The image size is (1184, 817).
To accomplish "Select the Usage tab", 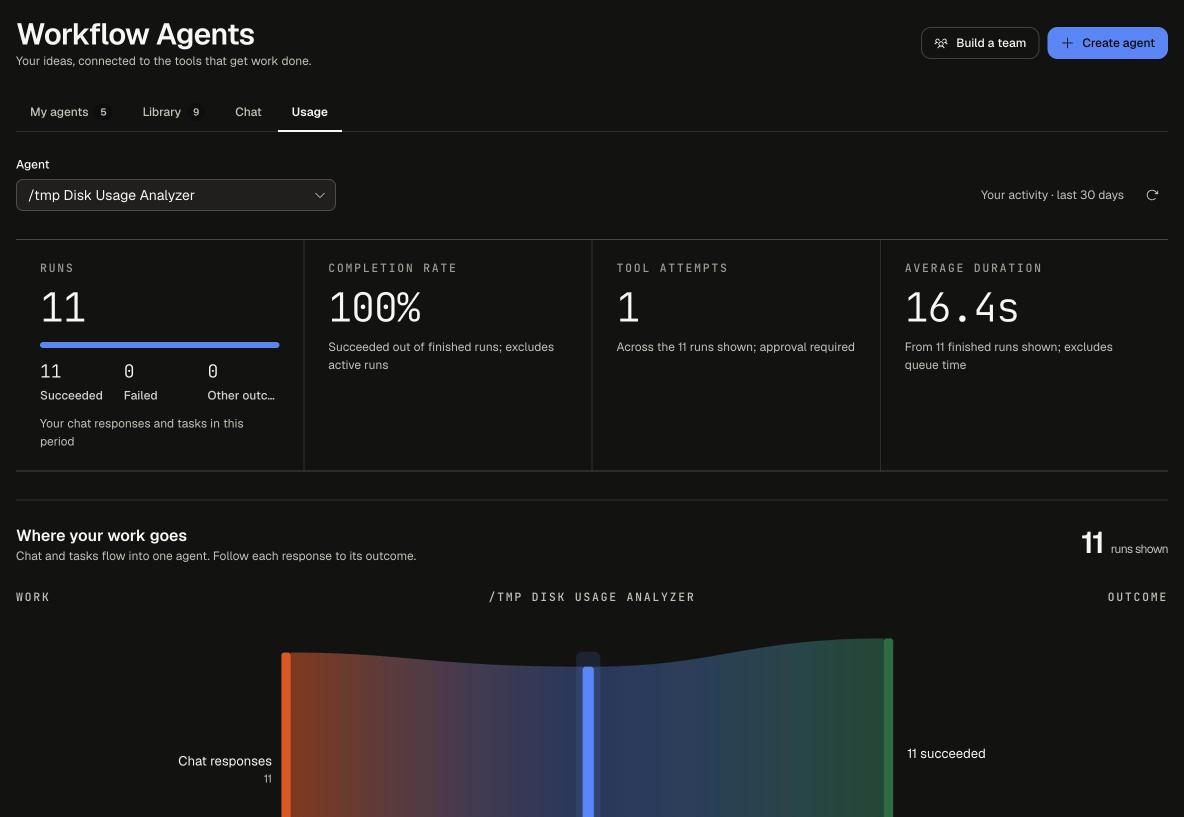I will point(310,112).
